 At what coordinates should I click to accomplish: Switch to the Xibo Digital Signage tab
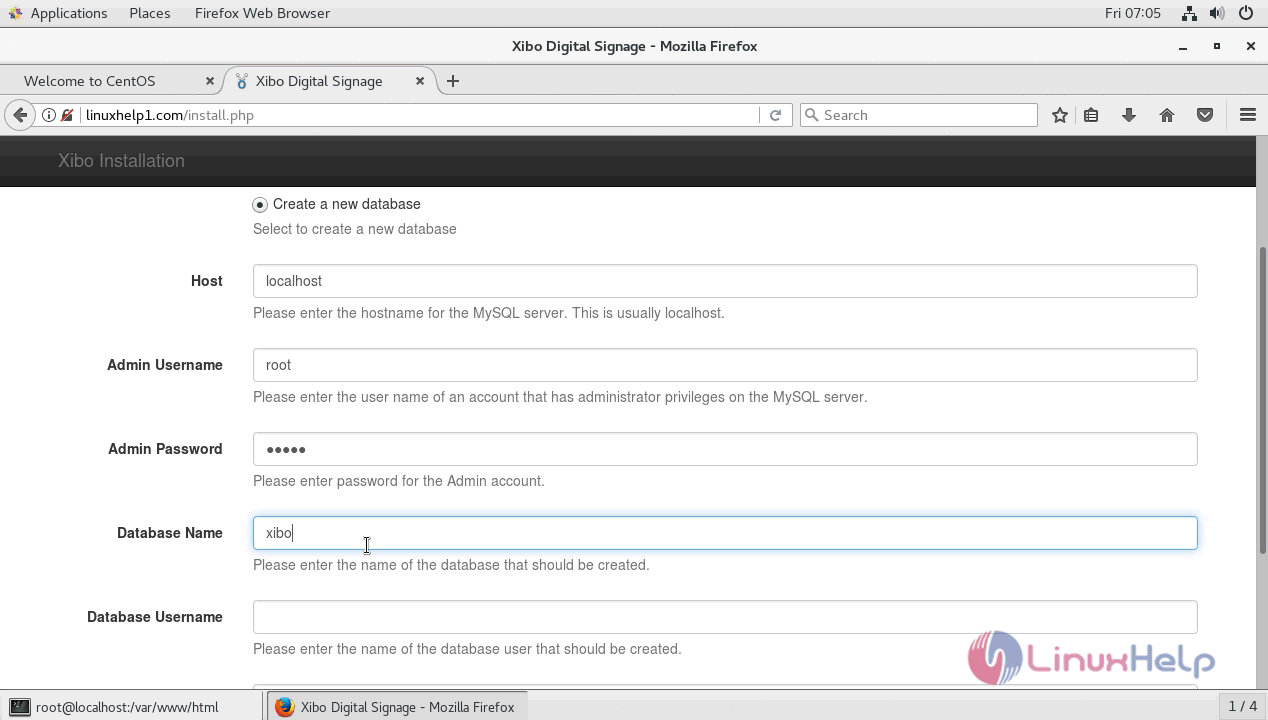[x=329, y=81]
